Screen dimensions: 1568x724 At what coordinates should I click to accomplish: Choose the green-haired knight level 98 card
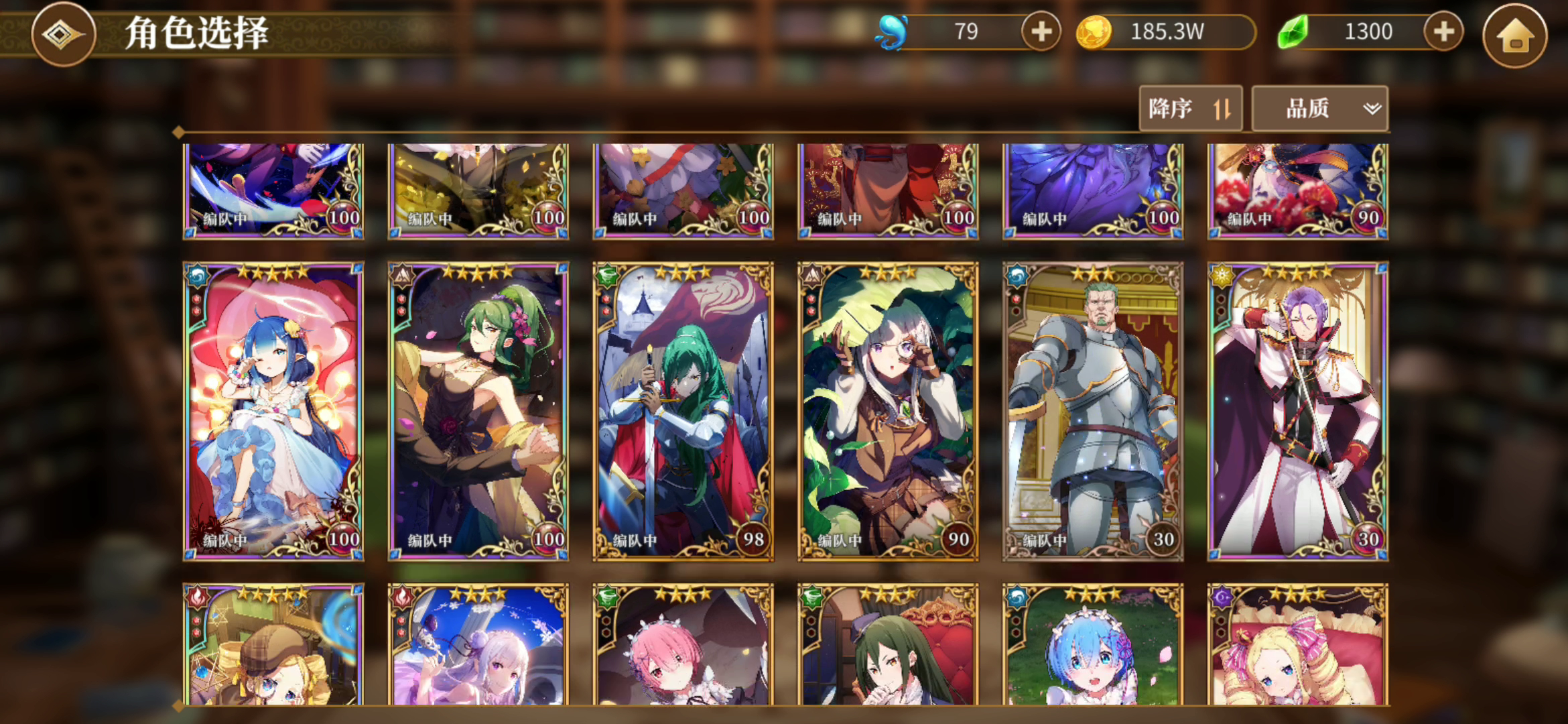click(x=683, y=412)
